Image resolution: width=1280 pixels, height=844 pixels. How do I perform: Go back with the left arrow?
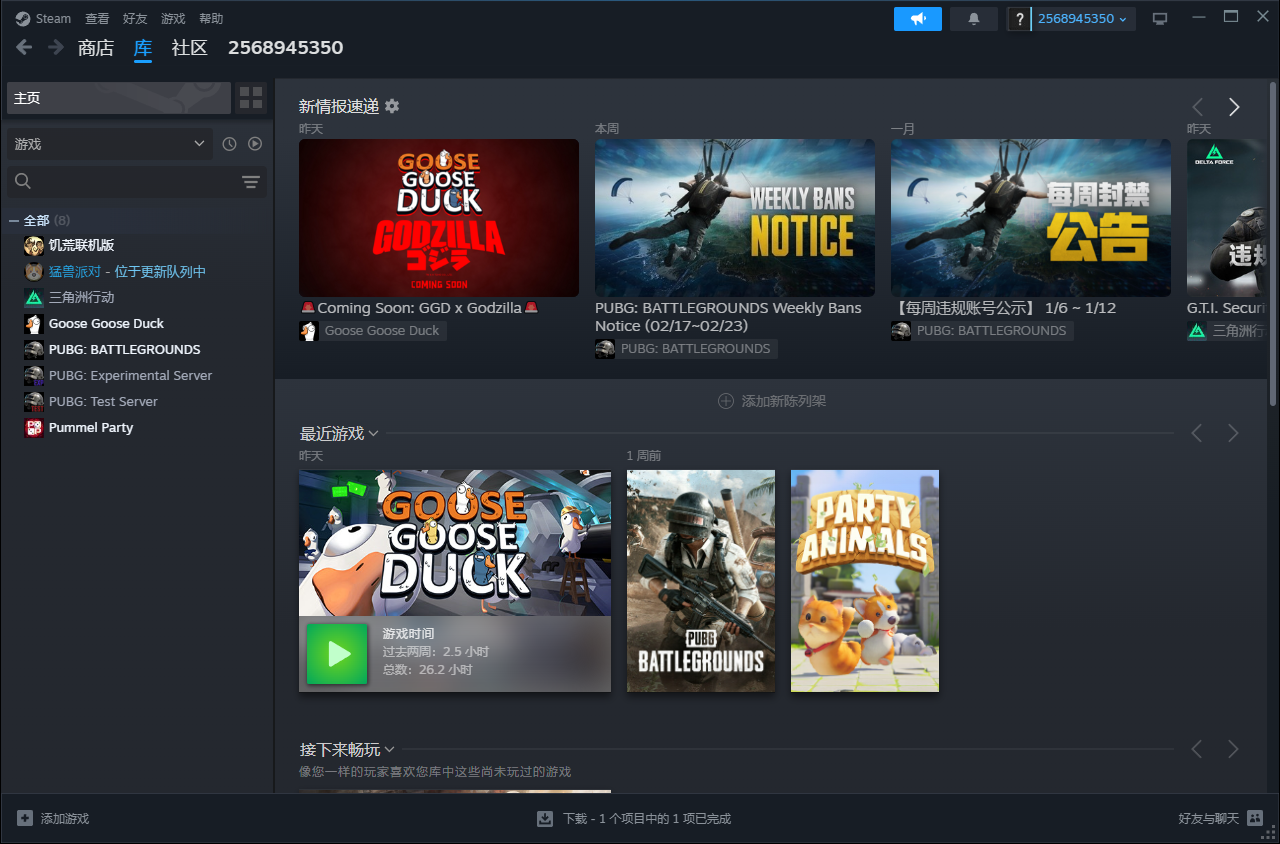(24, 47)
